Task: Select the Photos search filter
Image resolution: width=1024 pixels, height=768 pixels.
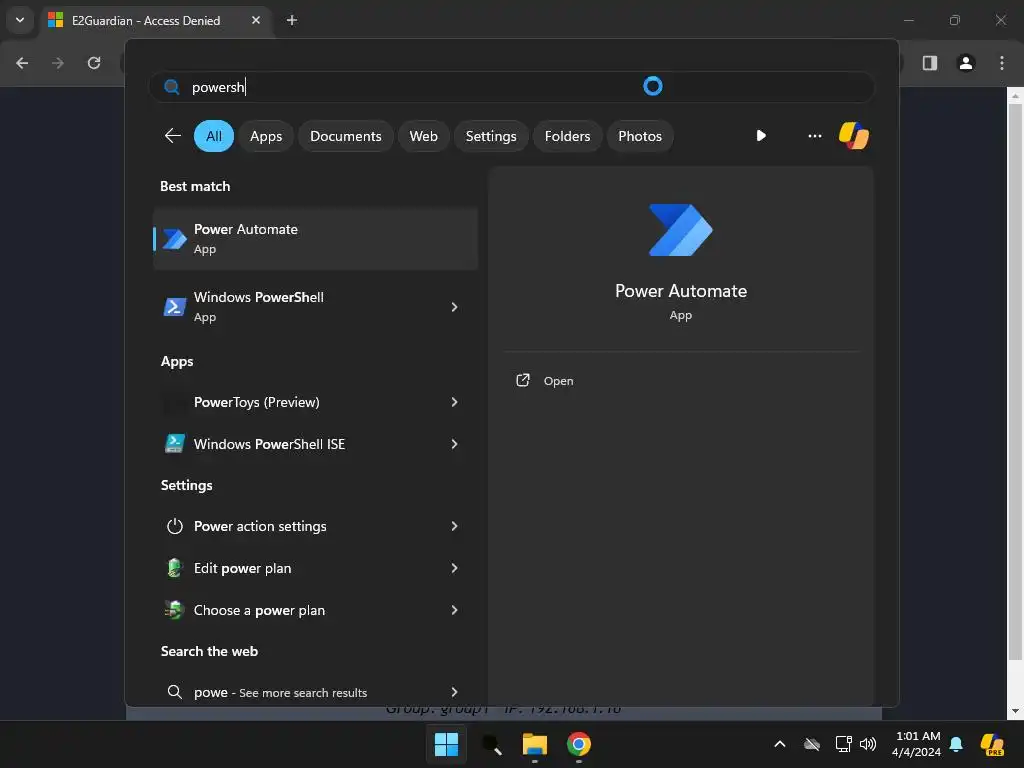Action: (x=640, y=136)
